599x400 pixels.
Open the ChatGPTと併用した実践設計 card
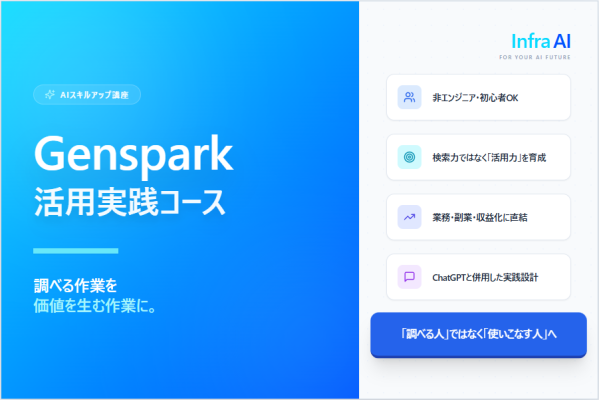click(x=478, y=277)
